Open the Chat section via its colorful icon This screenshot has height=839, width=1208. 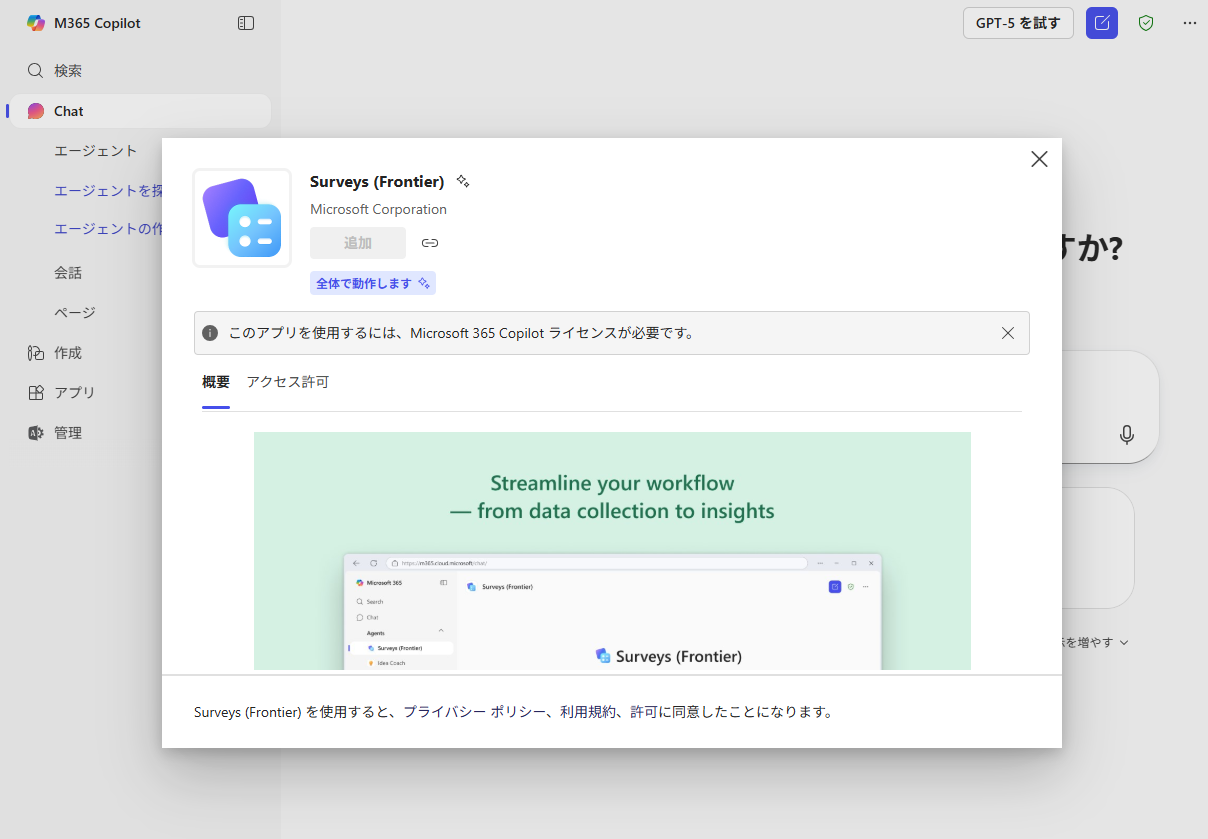click(x=34, y=111)
